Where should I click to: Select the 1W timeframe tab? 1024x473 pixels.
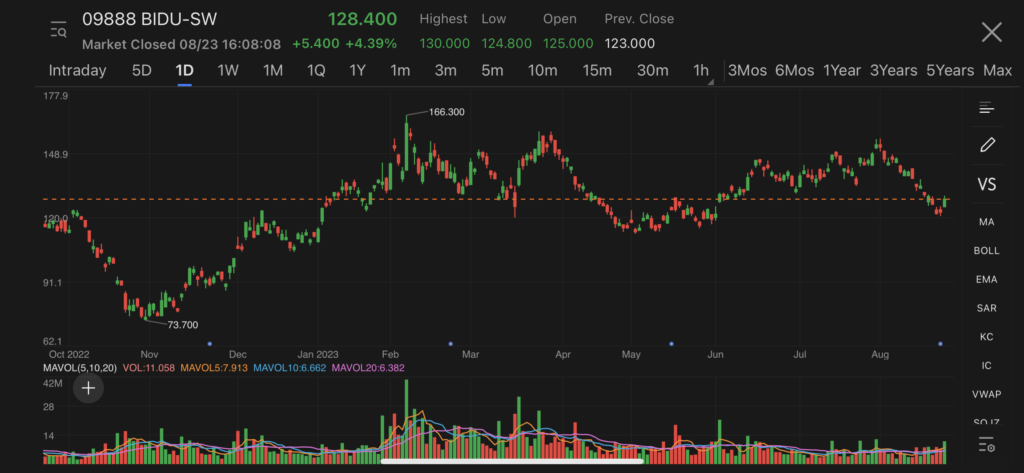click(228, 71)
